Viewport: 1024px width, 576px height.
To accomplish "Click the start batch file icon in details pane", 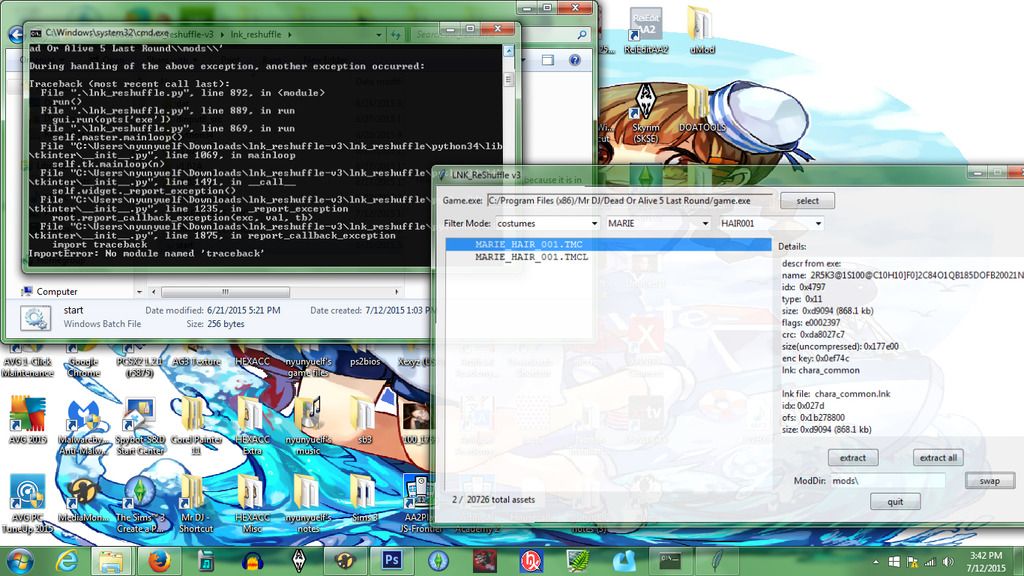I will [35, 317].
